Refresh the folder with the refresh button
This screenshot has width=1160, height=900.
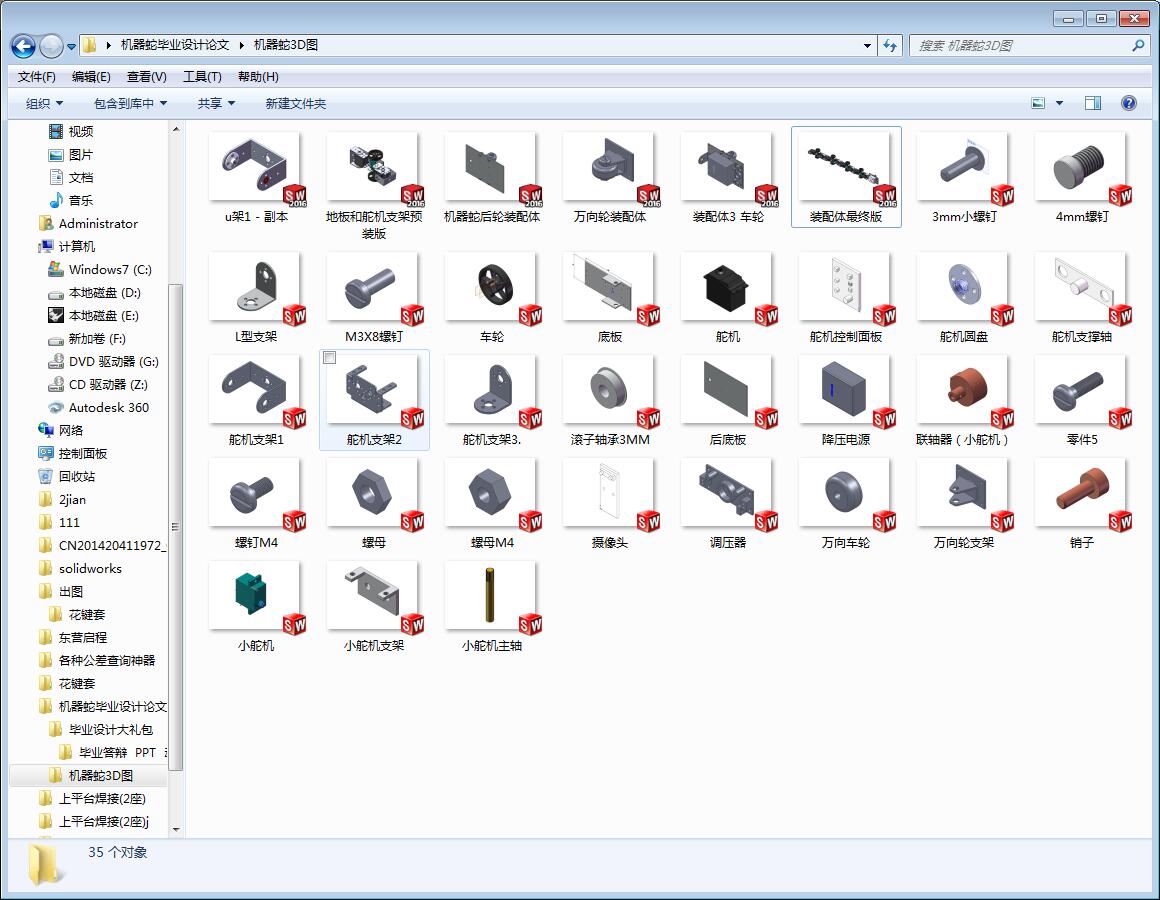[890, 46]
